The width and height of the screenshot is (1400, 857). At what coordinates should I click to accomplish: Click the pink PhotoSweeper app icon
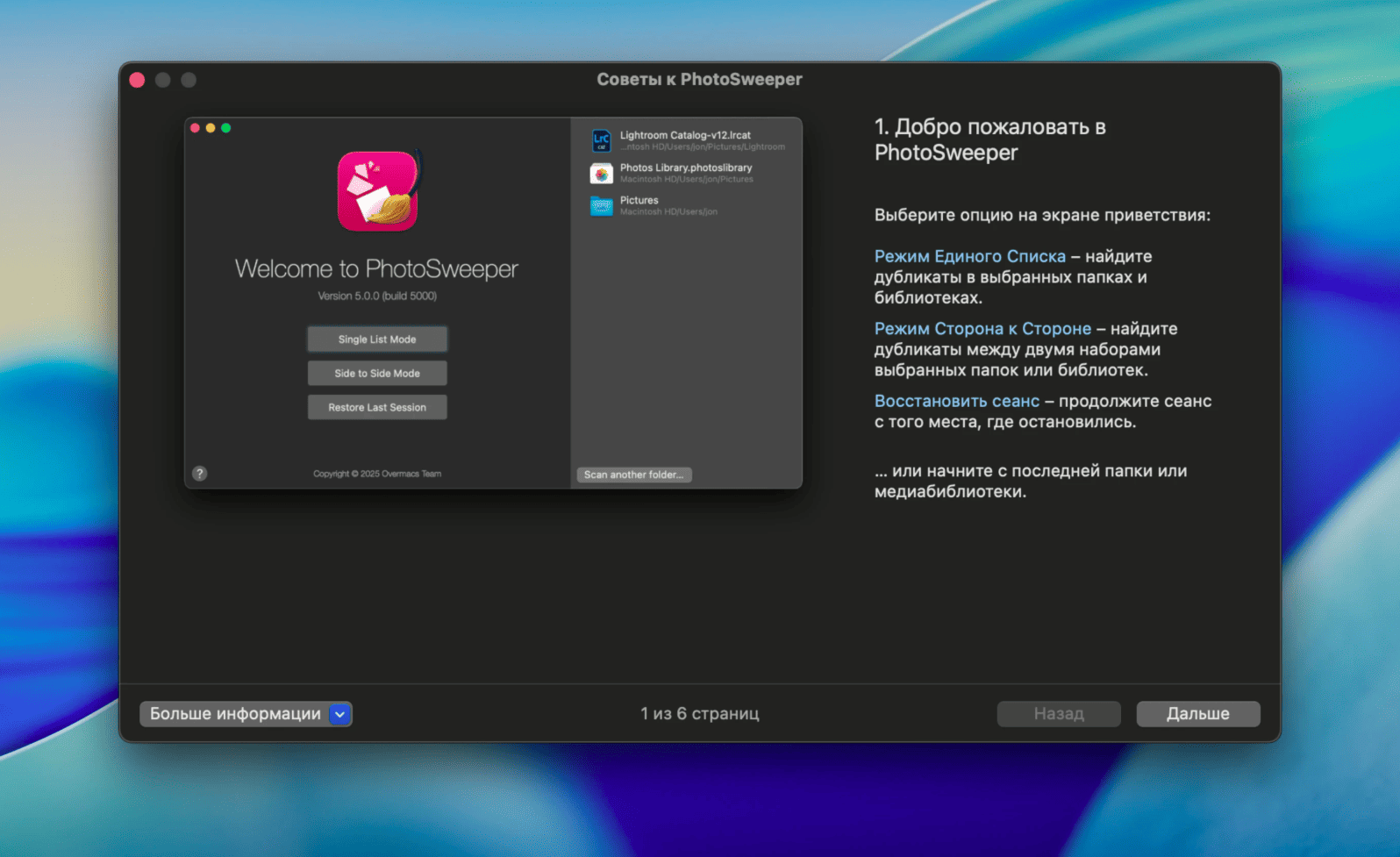377,190
